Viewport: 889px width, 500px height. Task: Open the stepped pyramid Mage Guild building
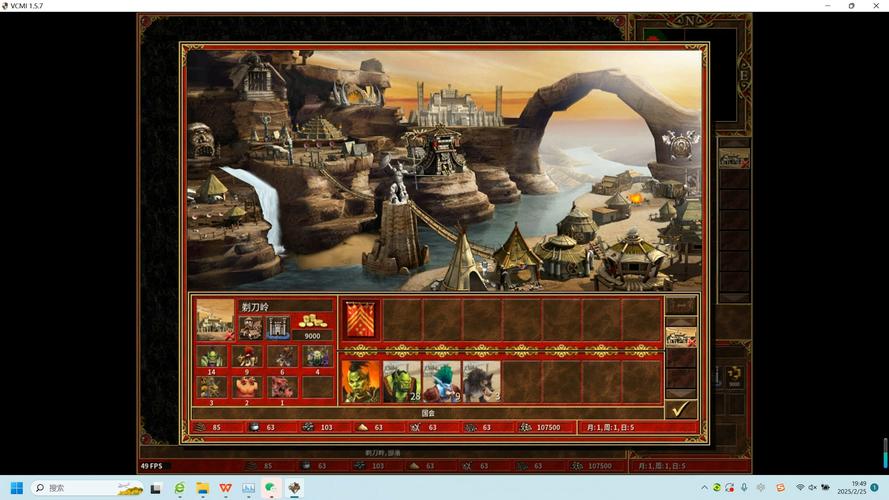[319, 129]
